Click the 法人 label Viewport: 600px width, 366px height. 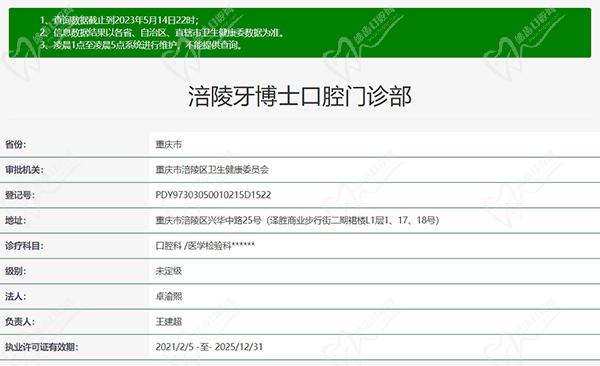pyautogui.click(x=15, y=296)
